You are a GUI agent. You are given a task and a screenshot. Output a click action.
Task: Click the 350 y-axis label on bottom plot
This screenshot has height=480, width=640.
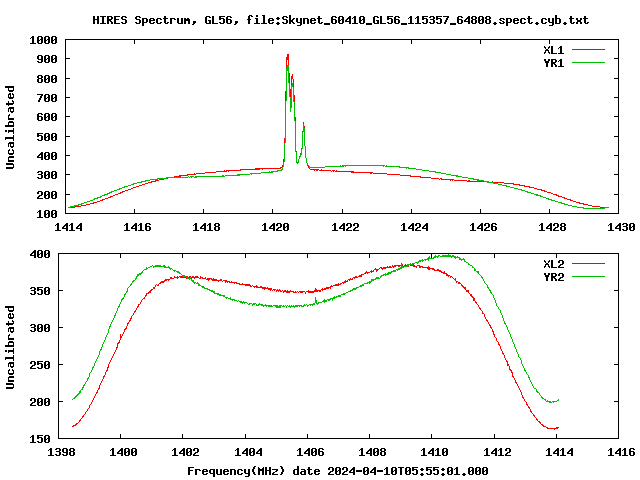click(x=40, y=291)
